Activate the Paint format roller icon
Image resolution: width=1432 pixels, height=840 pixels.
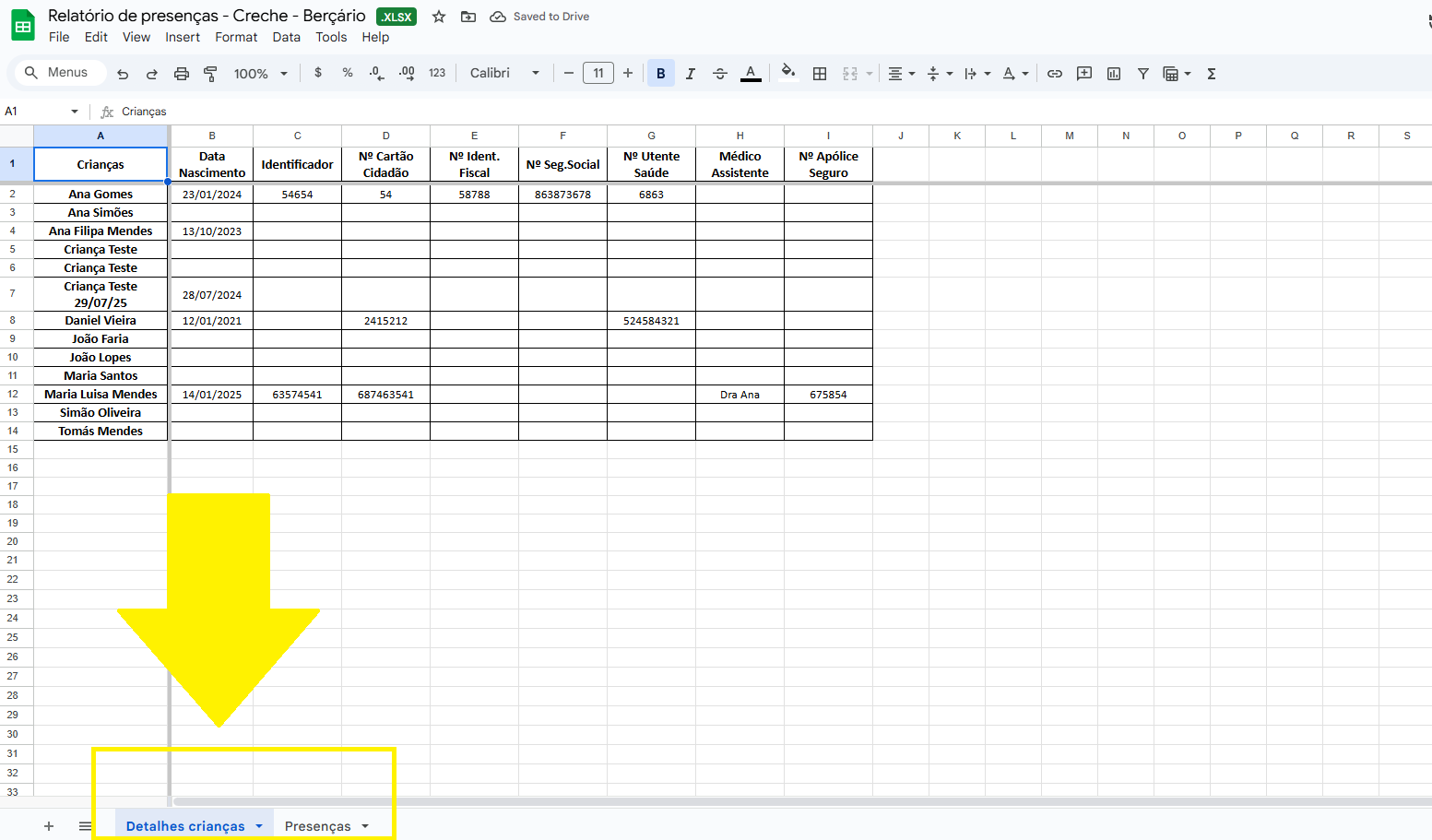210,74
